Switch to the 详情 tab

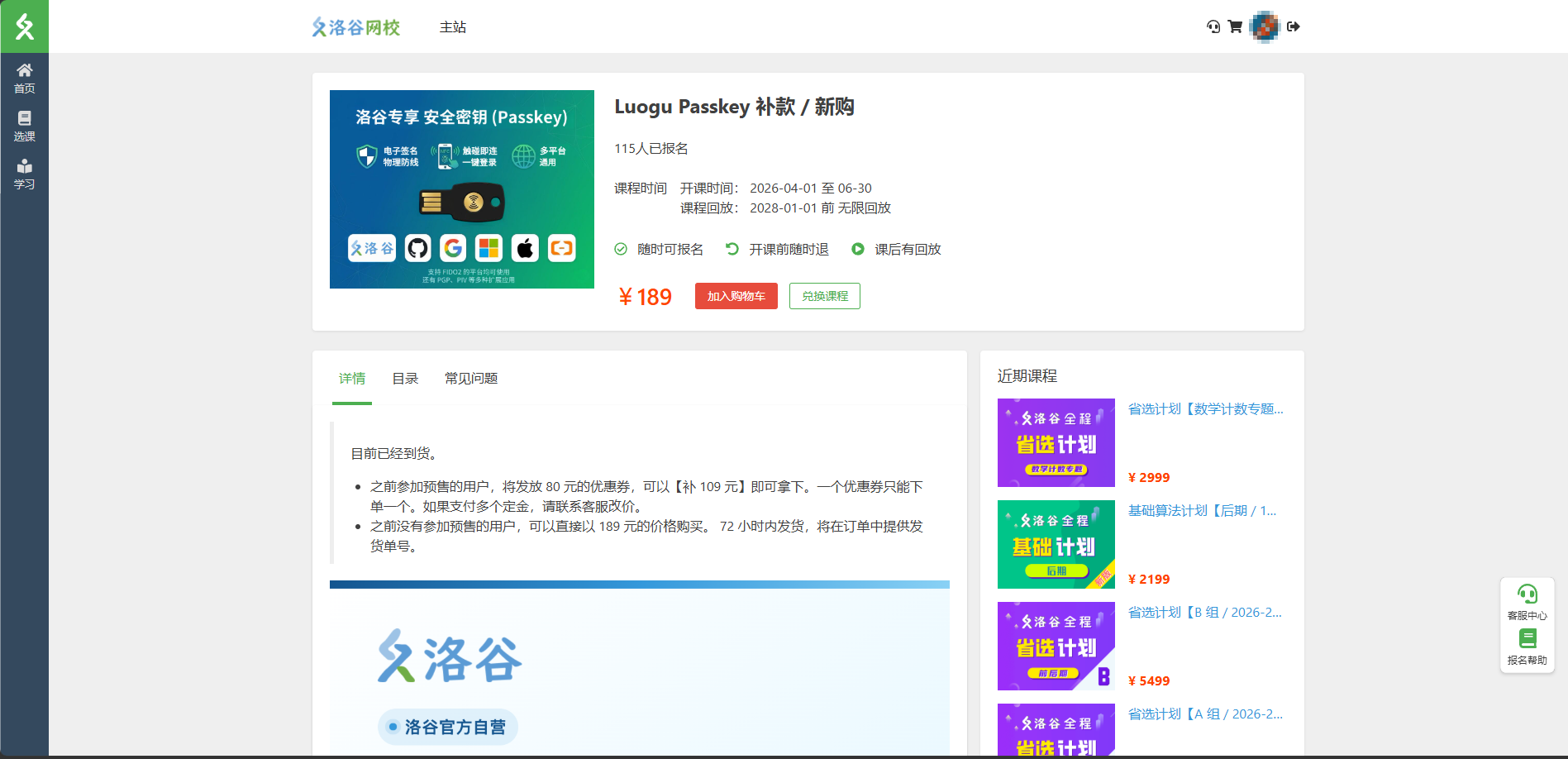352,379
